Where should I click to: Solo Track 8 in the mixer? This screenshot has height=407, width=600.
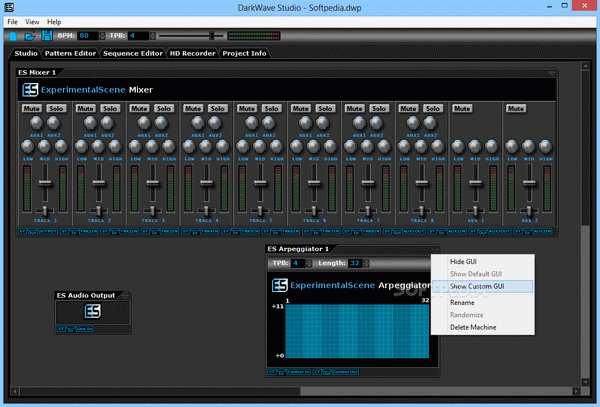[x=433, y=109]
